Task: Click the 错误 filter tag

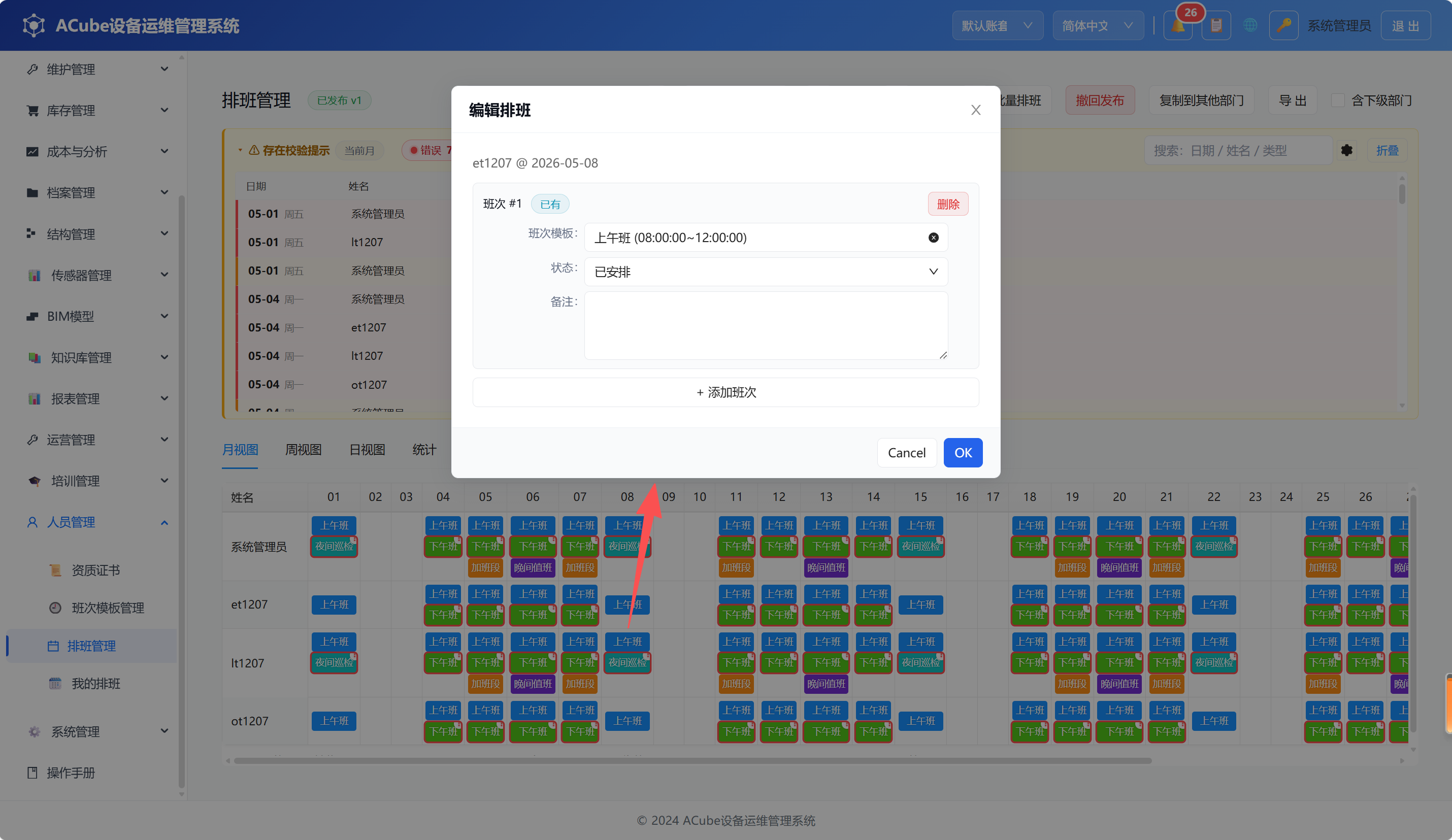Action: (427, 150)
